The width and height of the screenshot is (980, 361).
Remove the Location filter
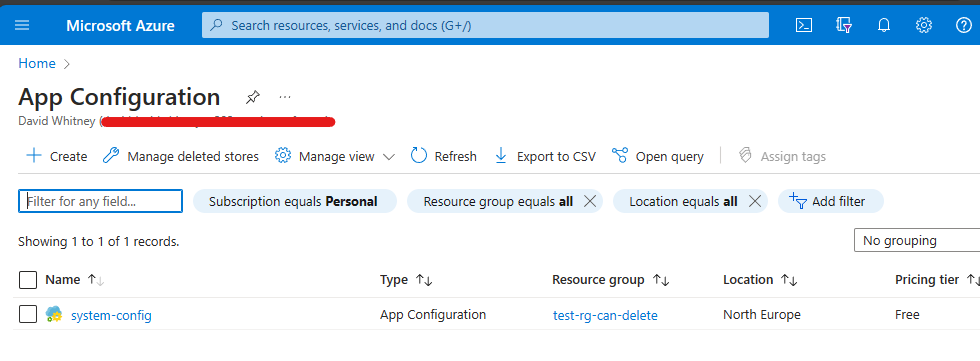754,201
